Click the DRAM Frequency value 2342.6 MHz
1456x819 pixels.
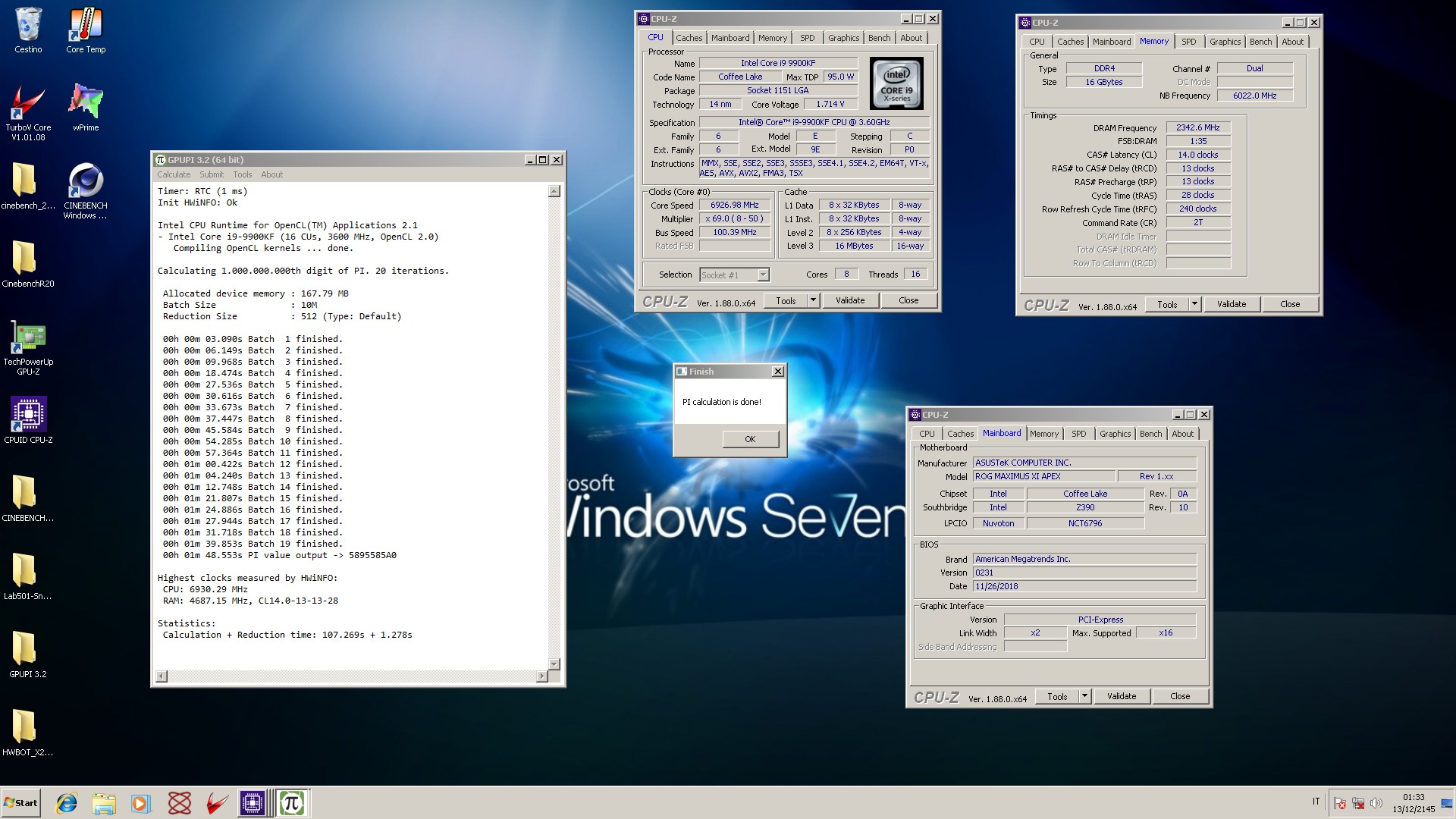[1198, 127]
